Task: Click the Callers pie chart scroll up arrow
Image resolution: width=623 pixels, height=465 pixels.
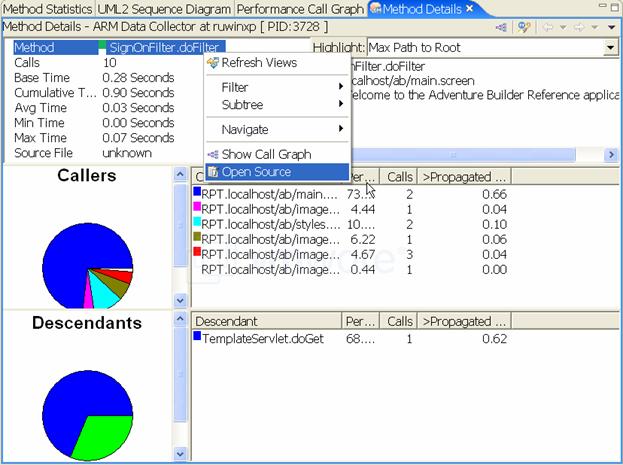Action: [180, 174]
